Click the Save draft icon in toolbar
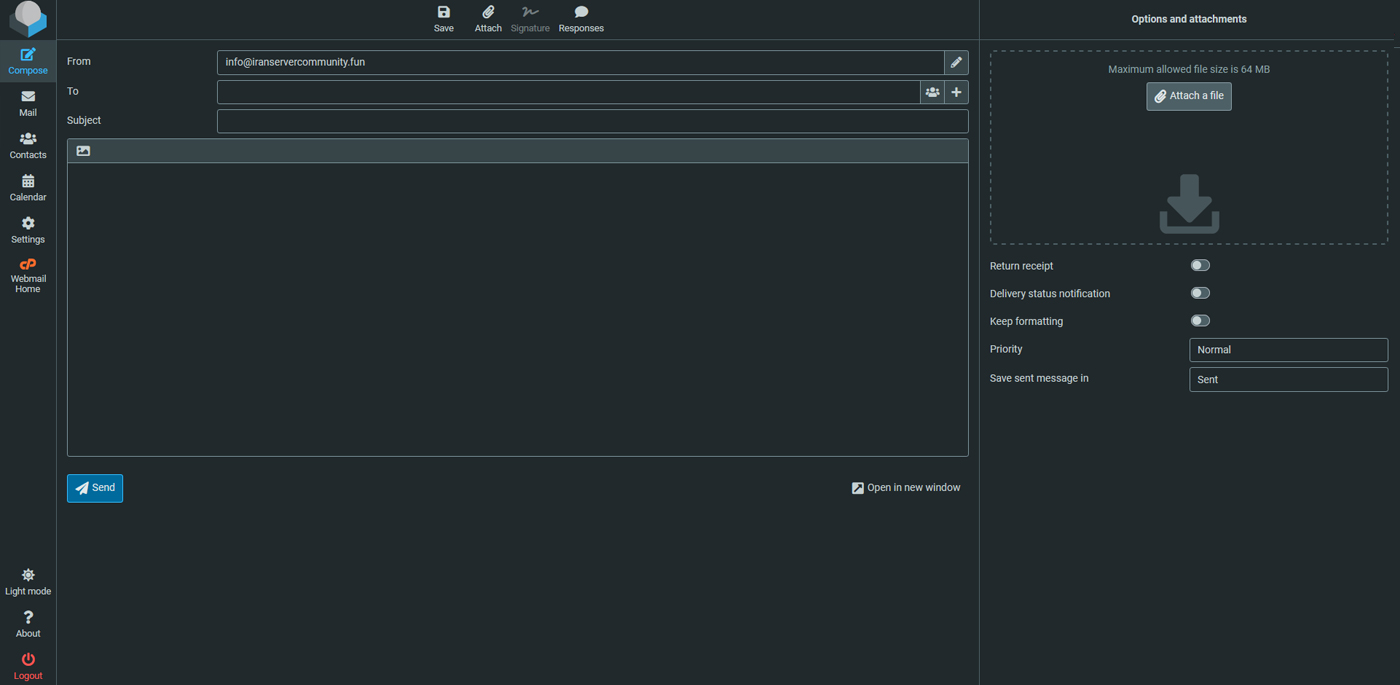The height and width of the screenshot is (685, 1400). (x=443, y=18)
